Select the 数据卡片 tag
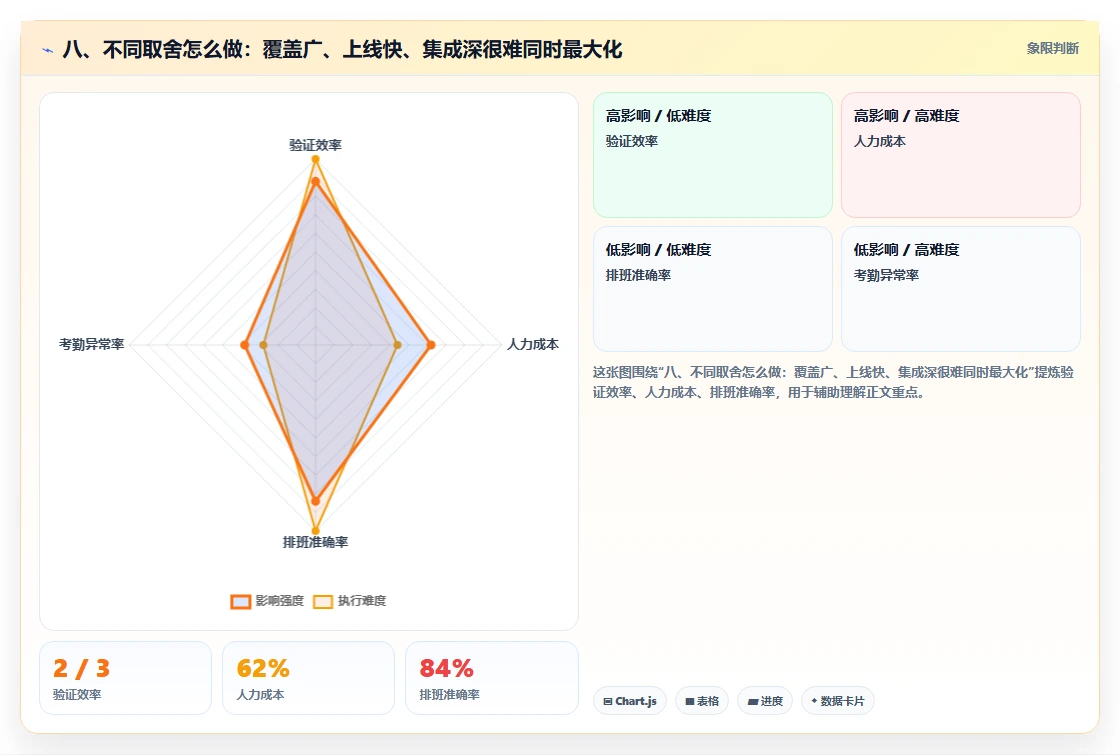Image resolution: width=1120 pixels, height=755 pixels. point(838,701)
